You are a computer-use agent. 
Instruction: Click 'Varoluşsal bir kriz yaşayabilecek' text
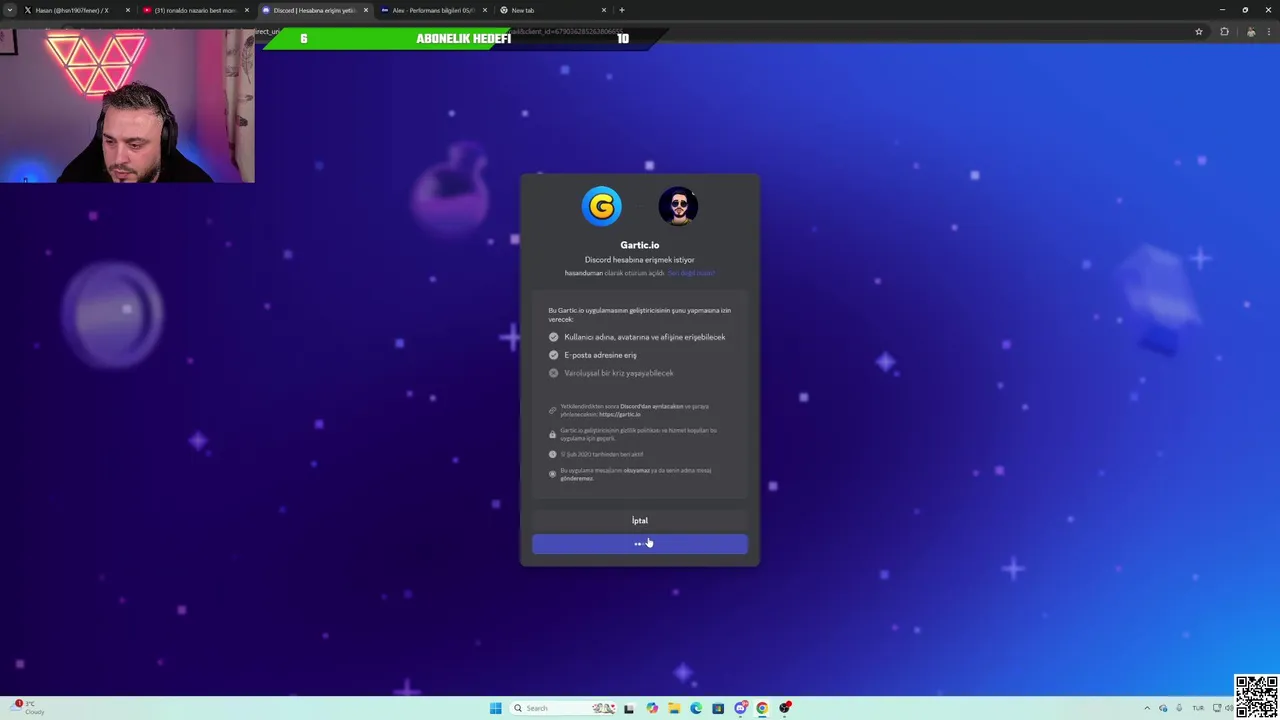pos(619,373)
